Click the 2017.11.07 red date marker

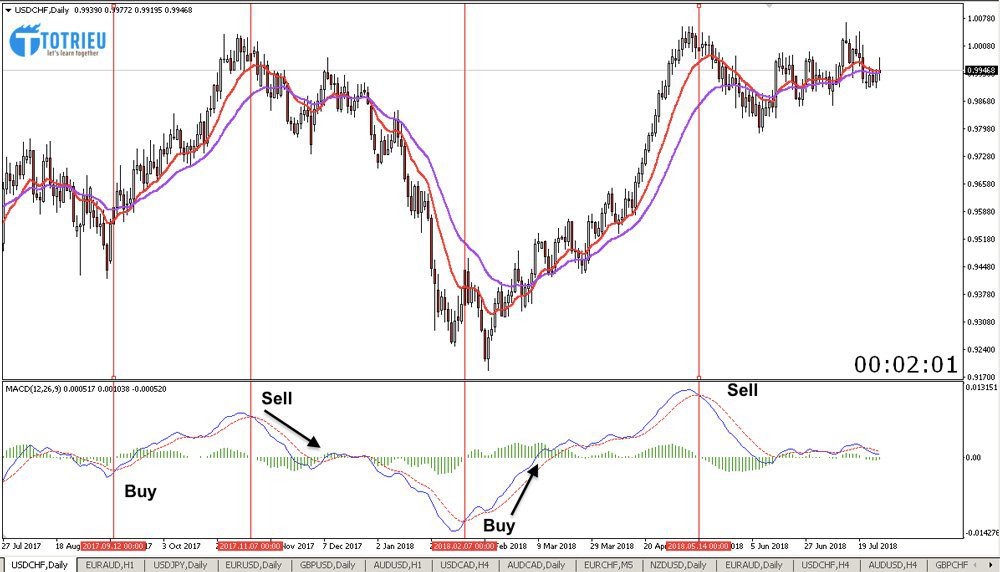tap(250, 546)
